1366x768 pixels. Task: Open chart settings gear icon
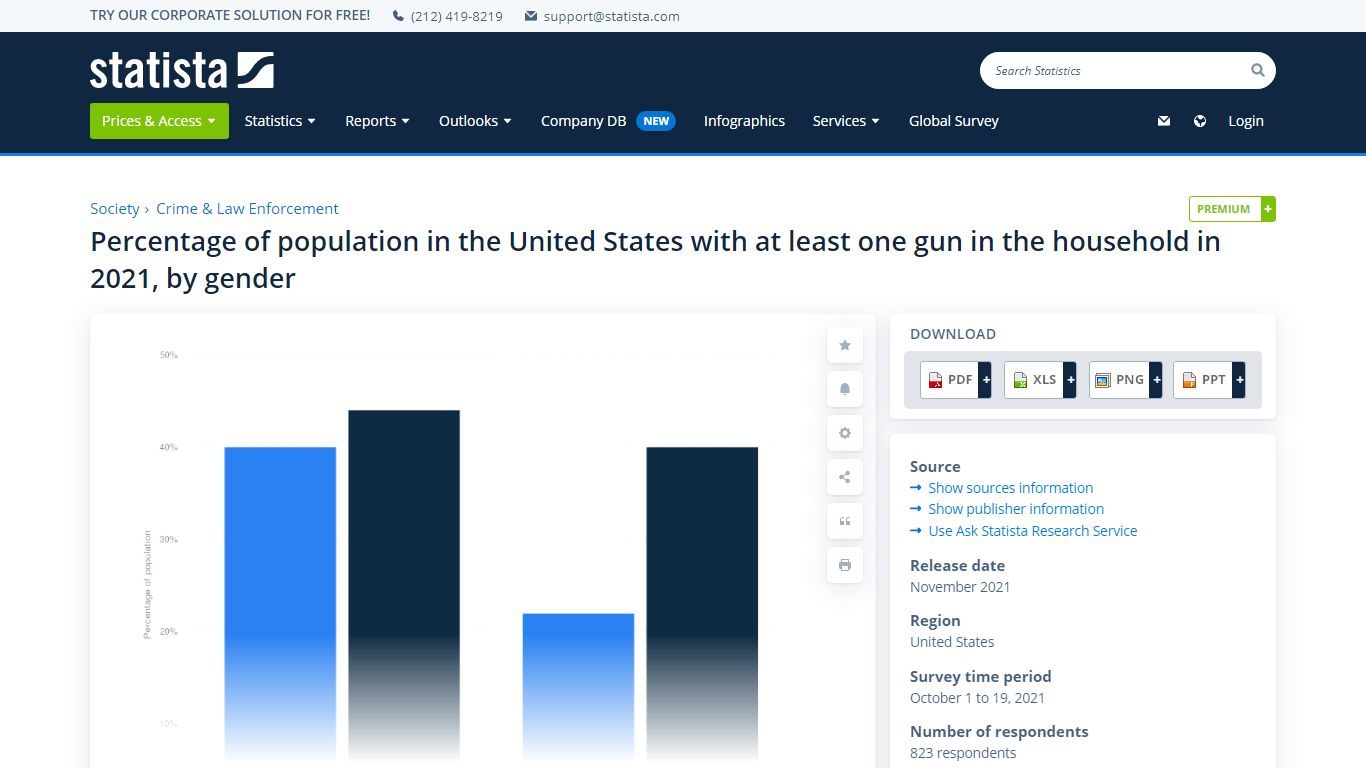click(x=845, y=433)
